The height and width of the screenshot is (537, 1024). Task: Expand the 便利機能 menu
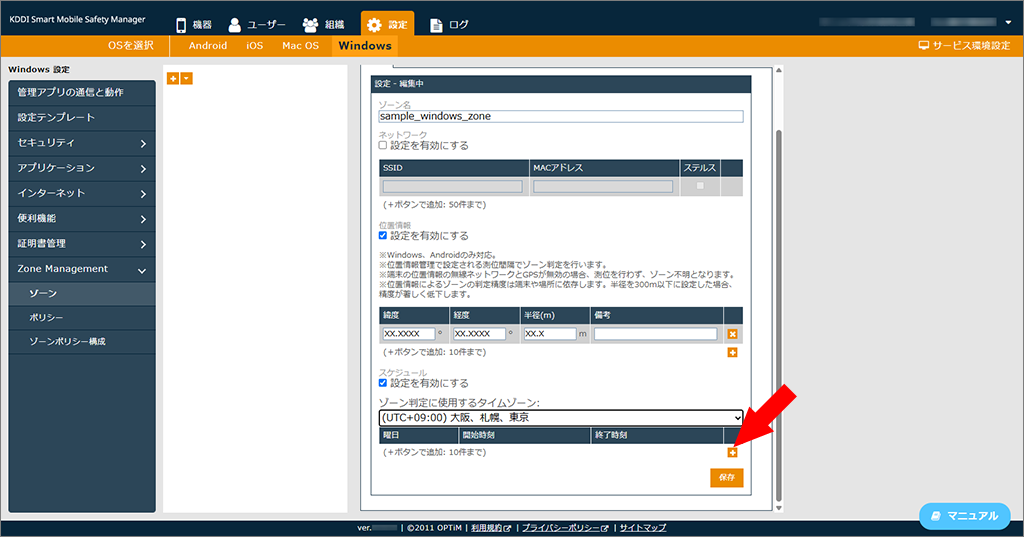click(x=82, y=219)
